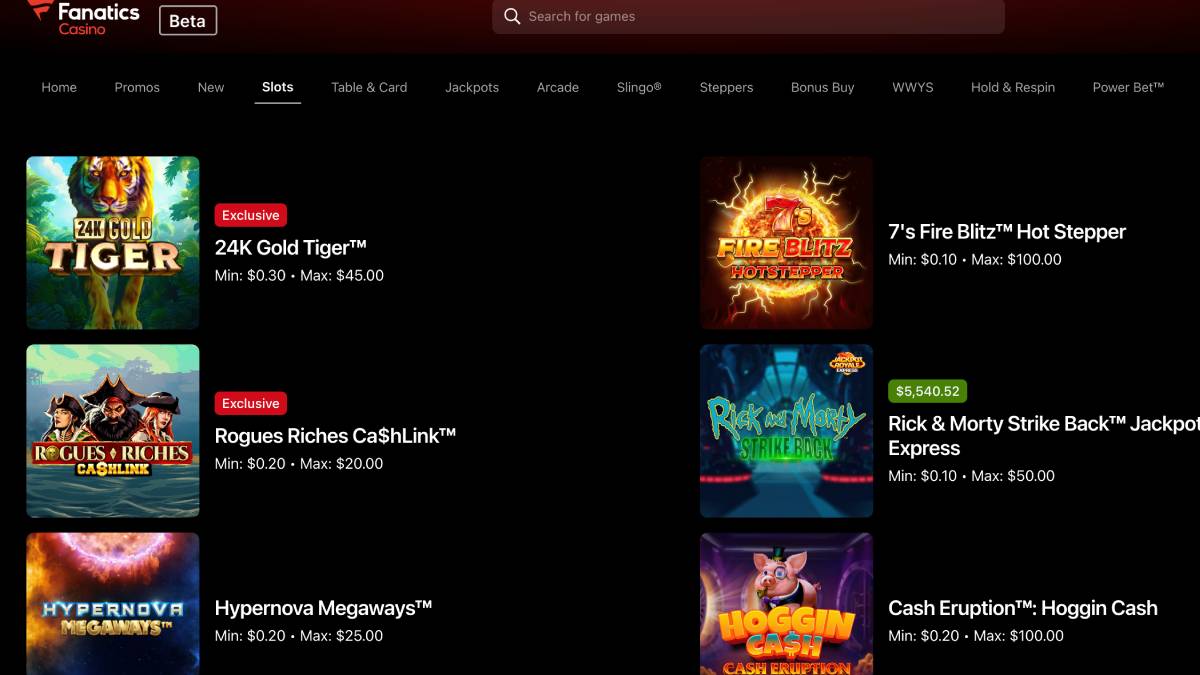
Task: Click 7's Fire Blitz Hot Stepper title
Action: tap(1007, 232)
